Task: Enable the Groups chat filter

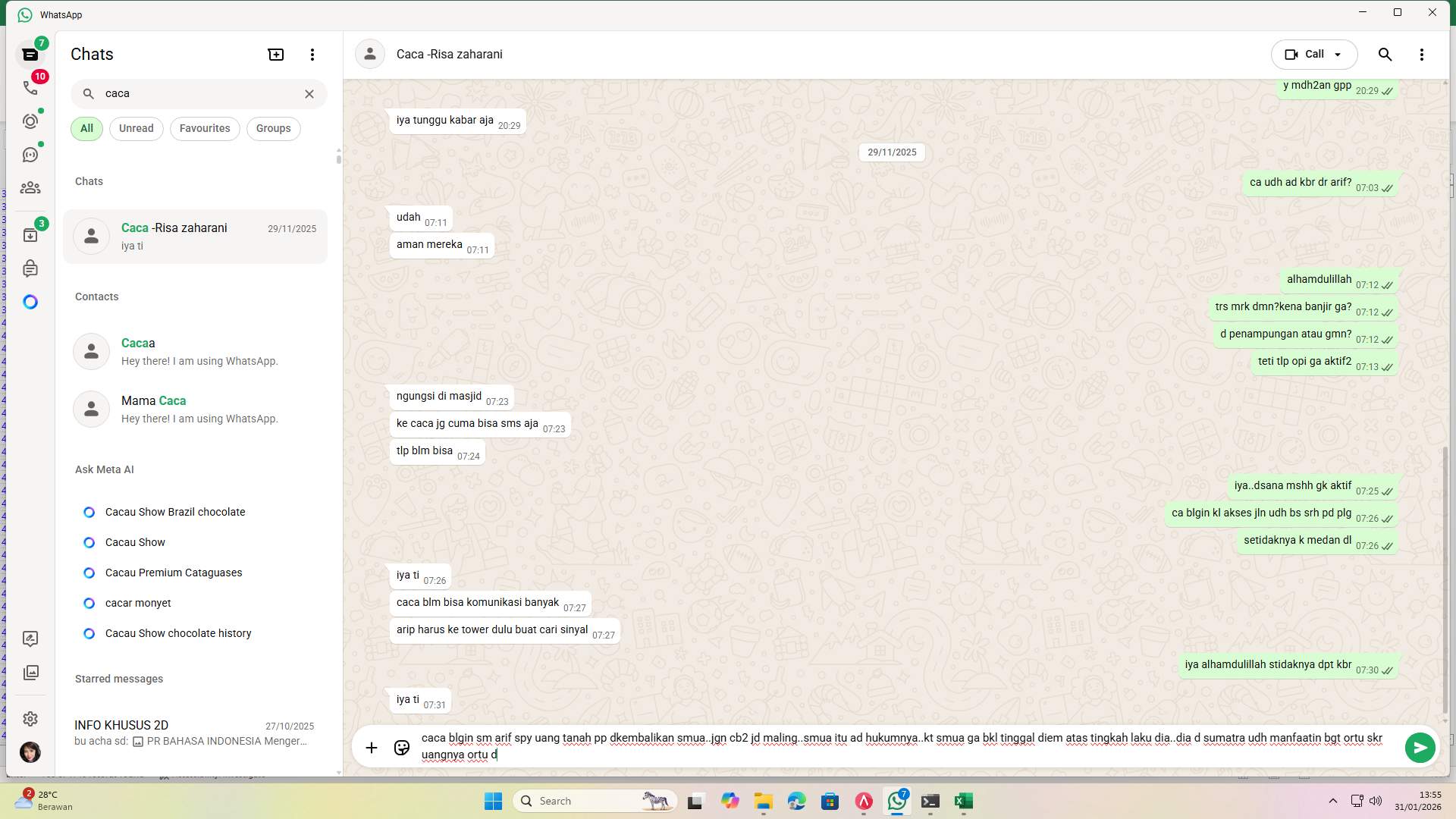Action: (273, 128)
